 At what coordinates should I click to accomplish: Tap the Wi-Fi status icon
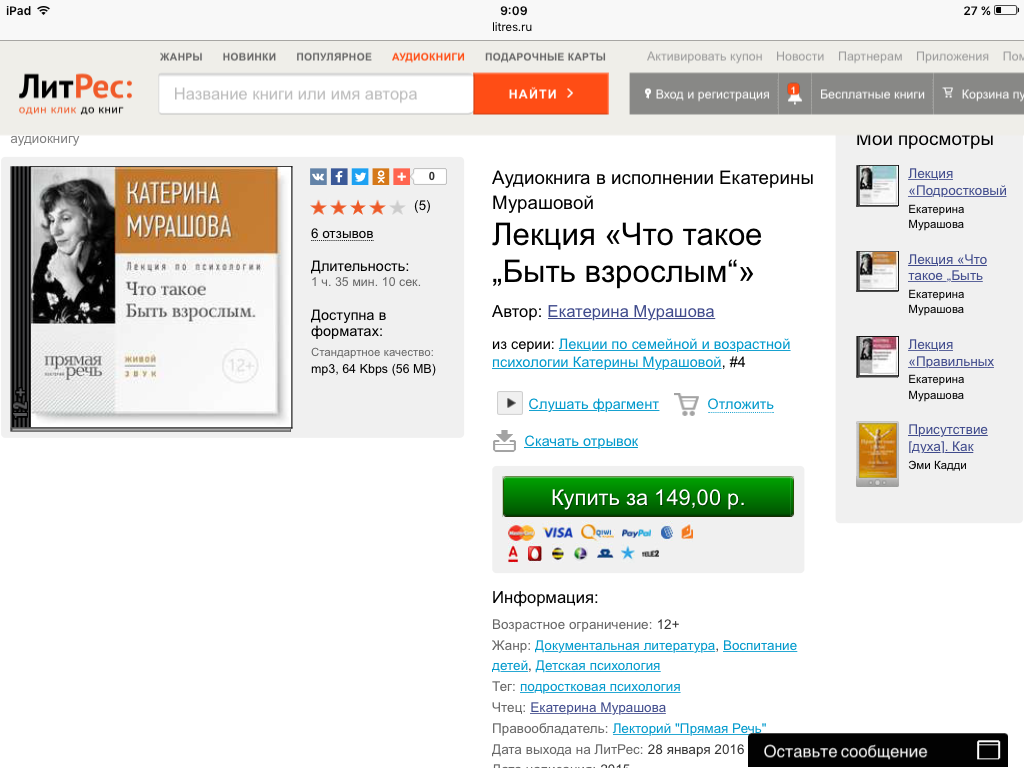pos(44,10)
